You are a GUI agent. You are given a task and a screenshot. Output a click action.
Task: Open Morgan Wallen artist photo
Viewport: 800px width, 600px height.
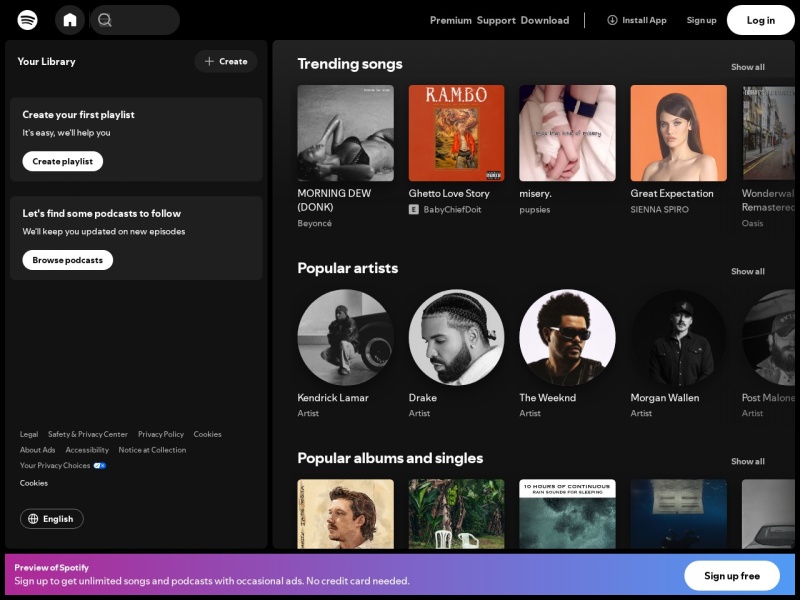679,337
